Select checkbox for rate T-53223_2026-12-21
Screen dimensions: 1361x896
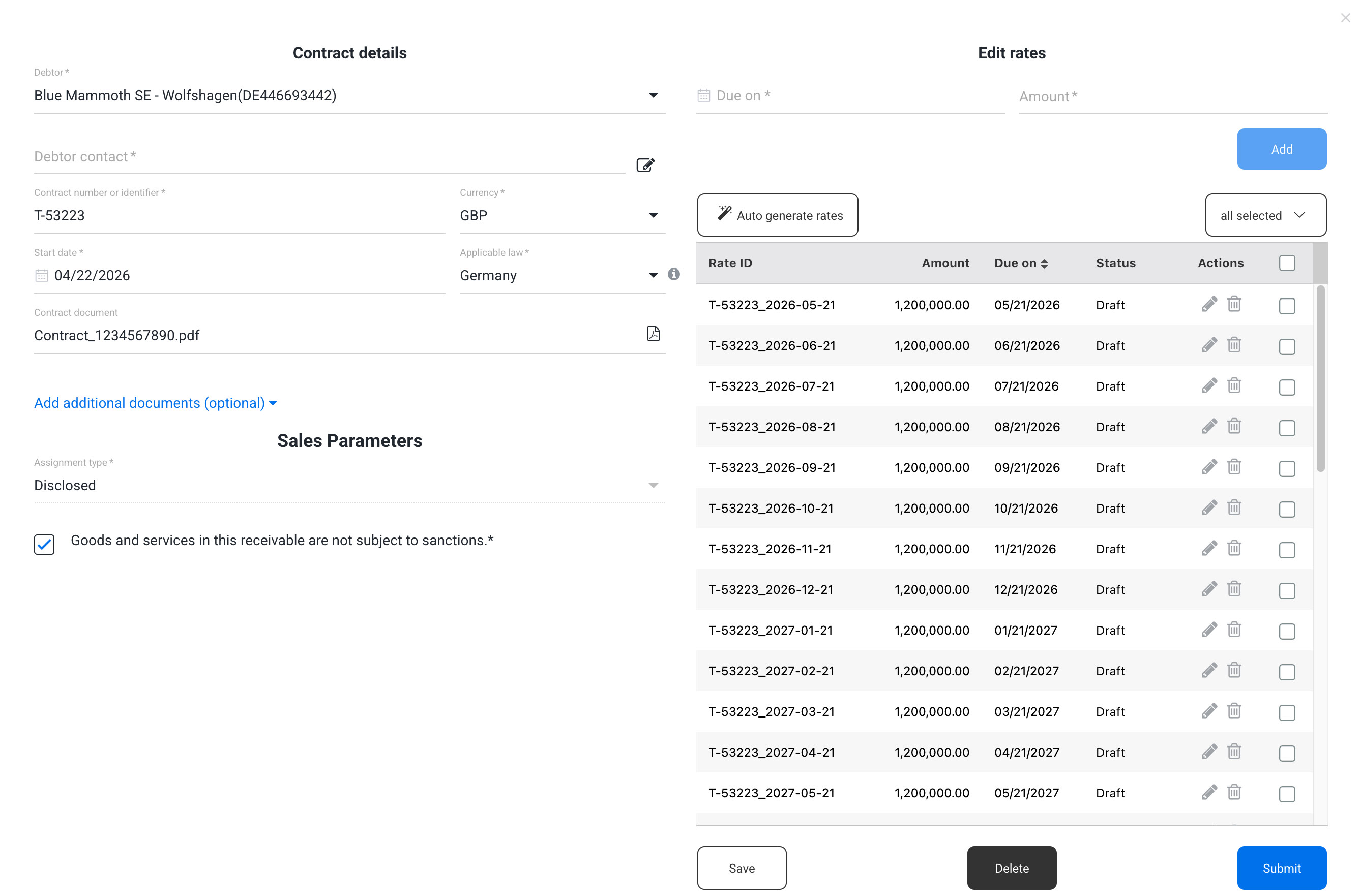1287,591
